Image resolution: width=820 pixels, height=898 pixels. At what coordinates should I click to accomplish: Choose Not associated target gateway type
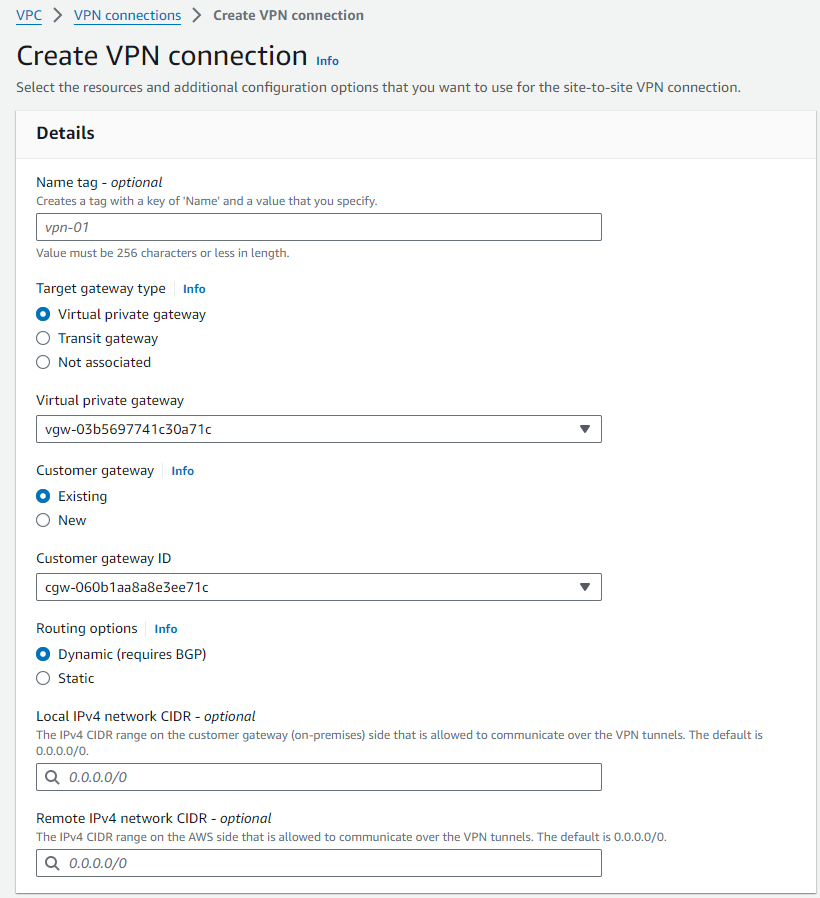coord(43,362)
